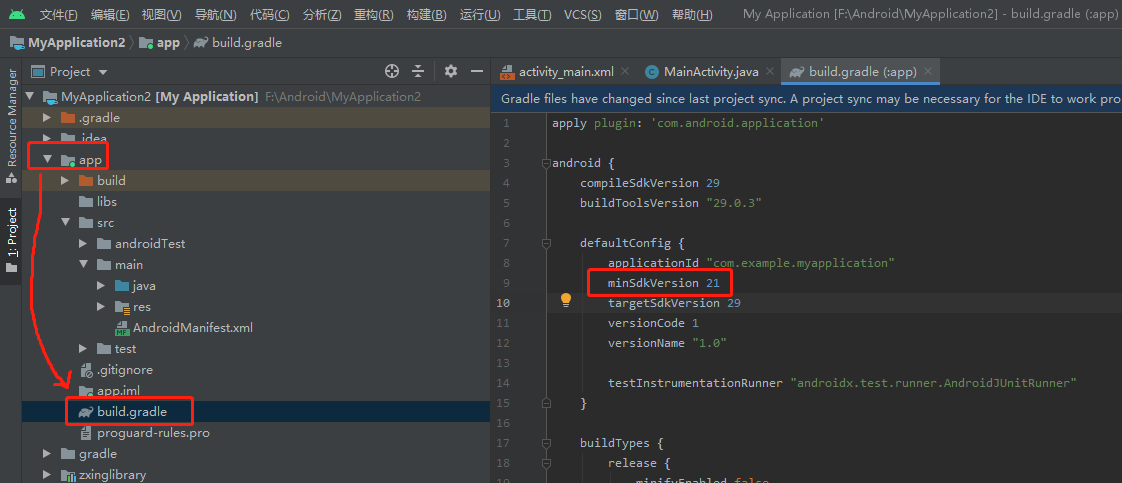
Task: Open the 帮助(H) menu
Action: [x=692, y=15]
